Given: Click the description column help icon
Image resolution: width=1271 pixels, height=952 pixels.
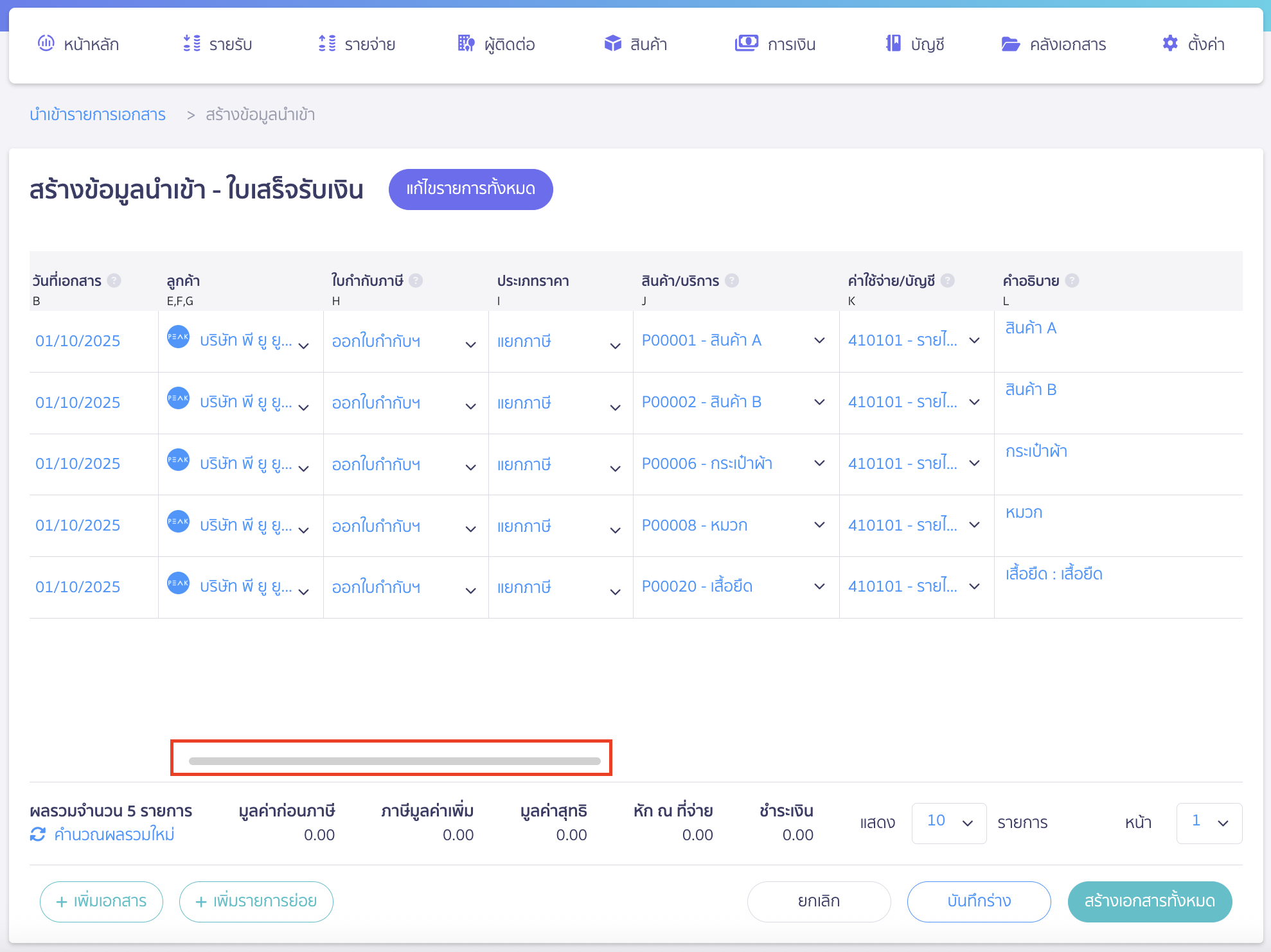Looking at the screenshot, I should pos(1072,281).
